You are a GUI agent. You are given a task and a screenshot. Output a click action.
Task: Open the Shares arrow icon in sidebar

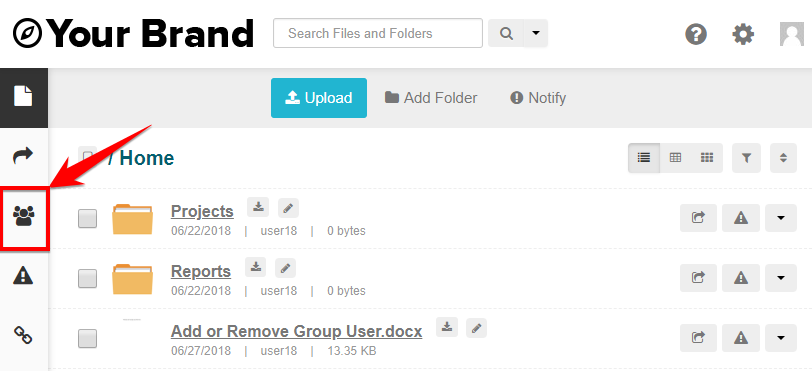click(x=23, y=155)
